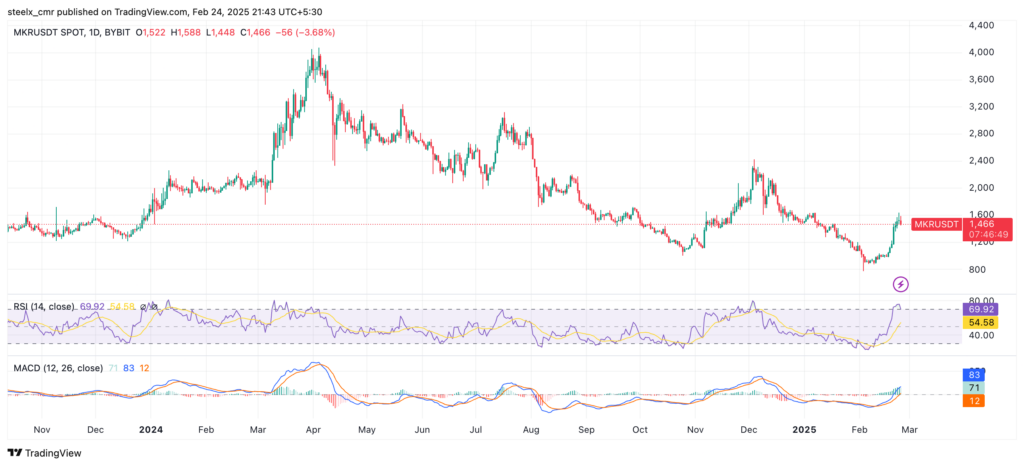1024x466 pixels.
Task: Click the purple lightning bolt icon
Action: (x=901, y=283)
